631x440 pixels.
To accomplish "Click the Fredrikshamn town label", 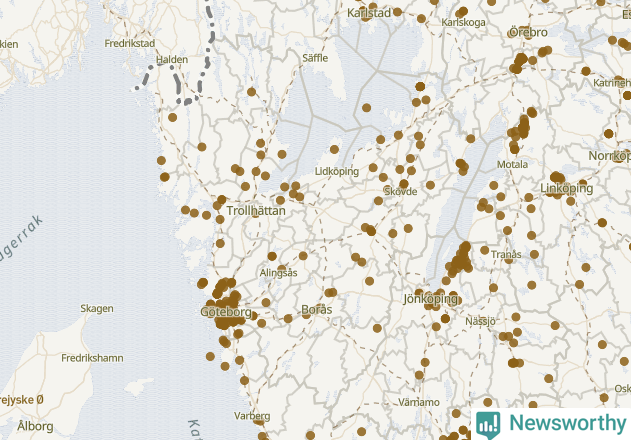I will (92, 358).
